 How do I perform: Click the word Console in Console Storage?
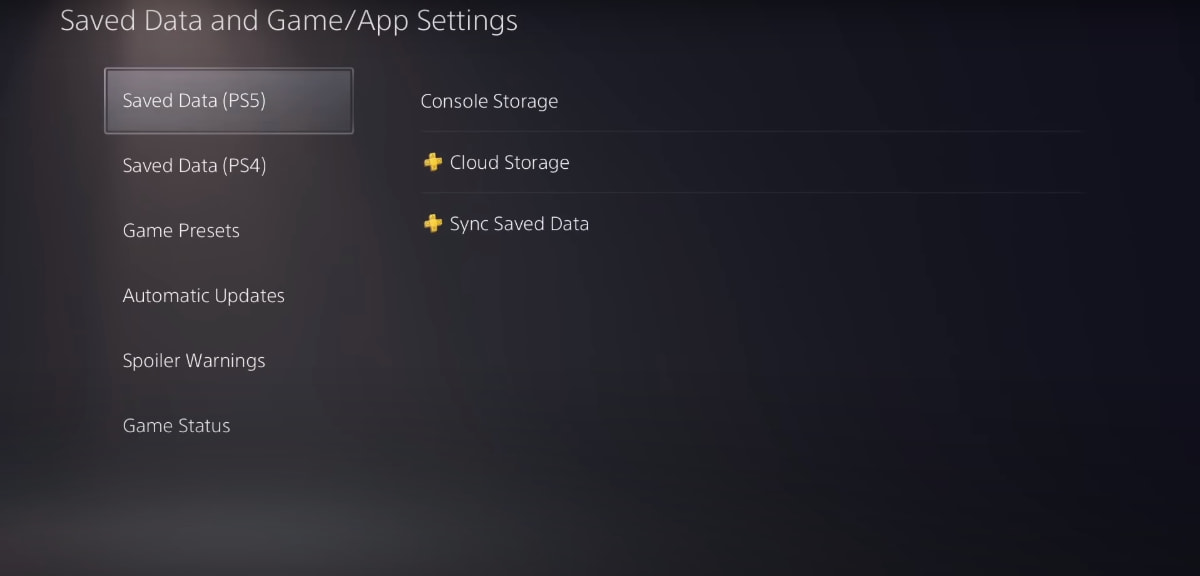pos(454,101)
